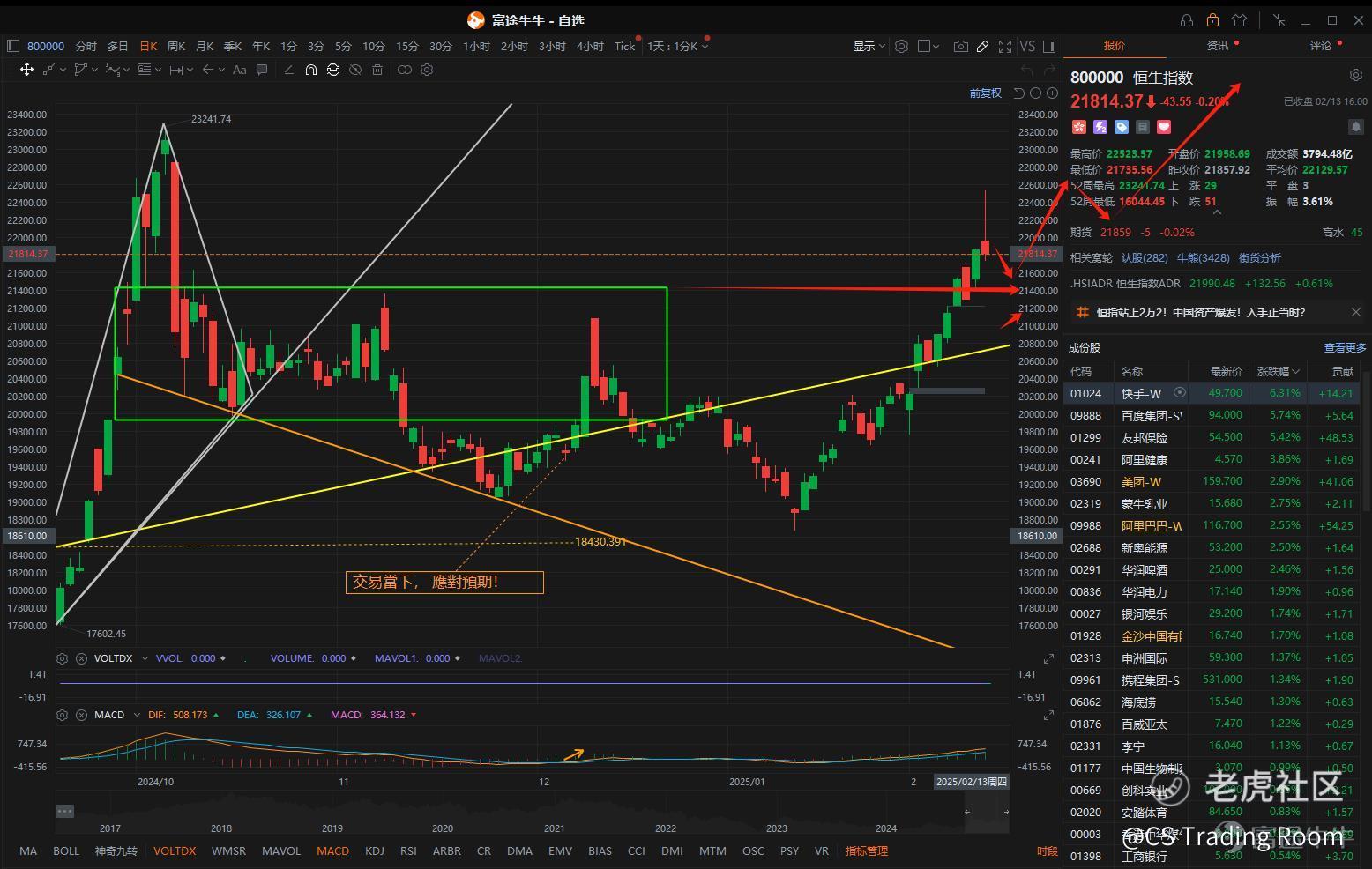Open skin theme shirt icon
Viewport: 1372px width, 869px height.
coord(1240,20)
